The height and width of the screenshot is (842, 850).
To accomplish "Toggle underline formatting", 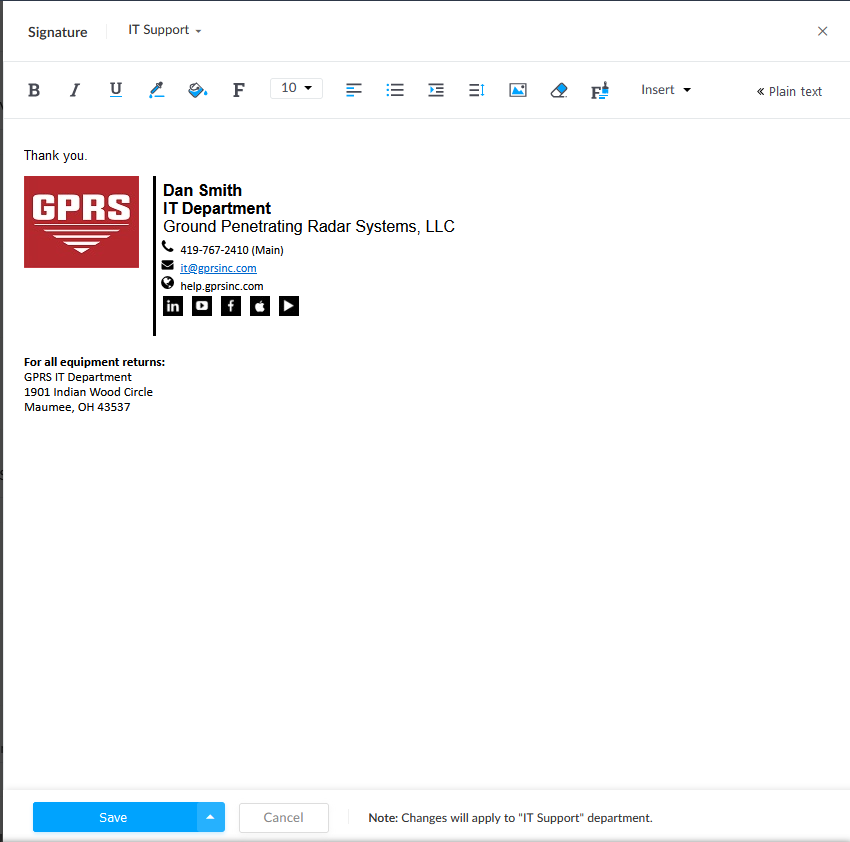I will click(x=116, y=90).
